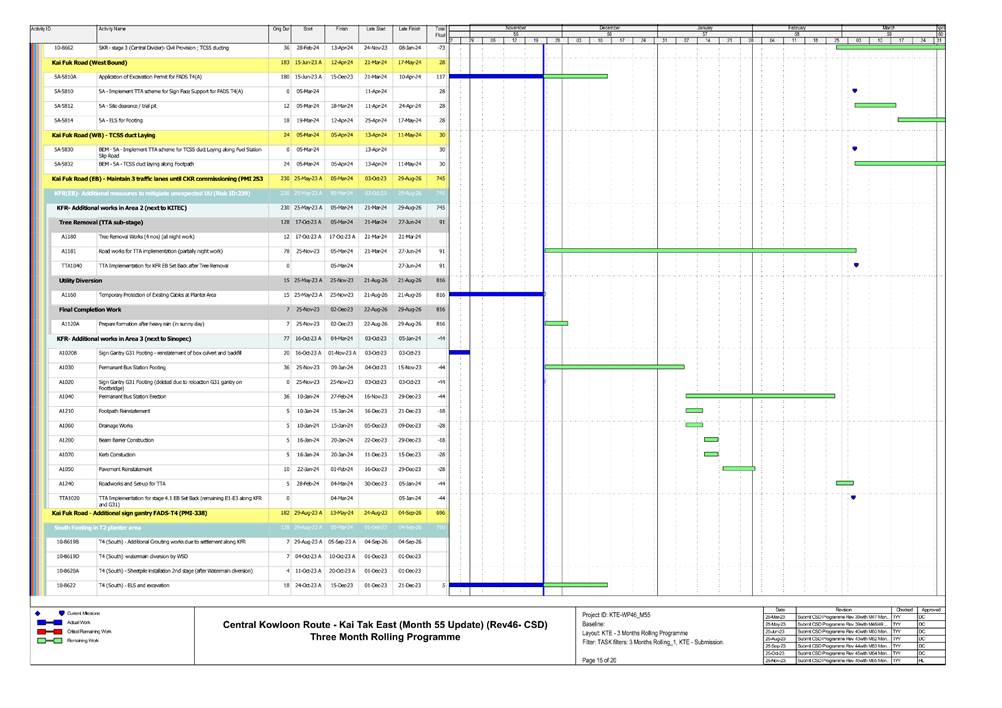Click the Remaining Work green legend icon
The height and width of the screenshot is (708, 1002).
[47, 642]
